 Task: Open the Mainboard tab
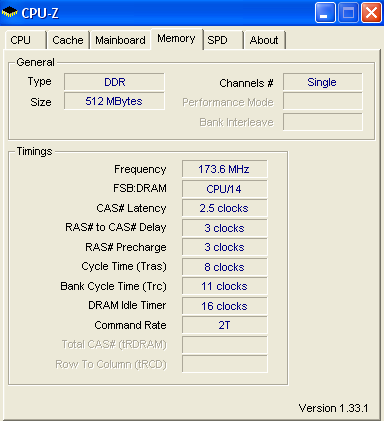tap(120, 40)
